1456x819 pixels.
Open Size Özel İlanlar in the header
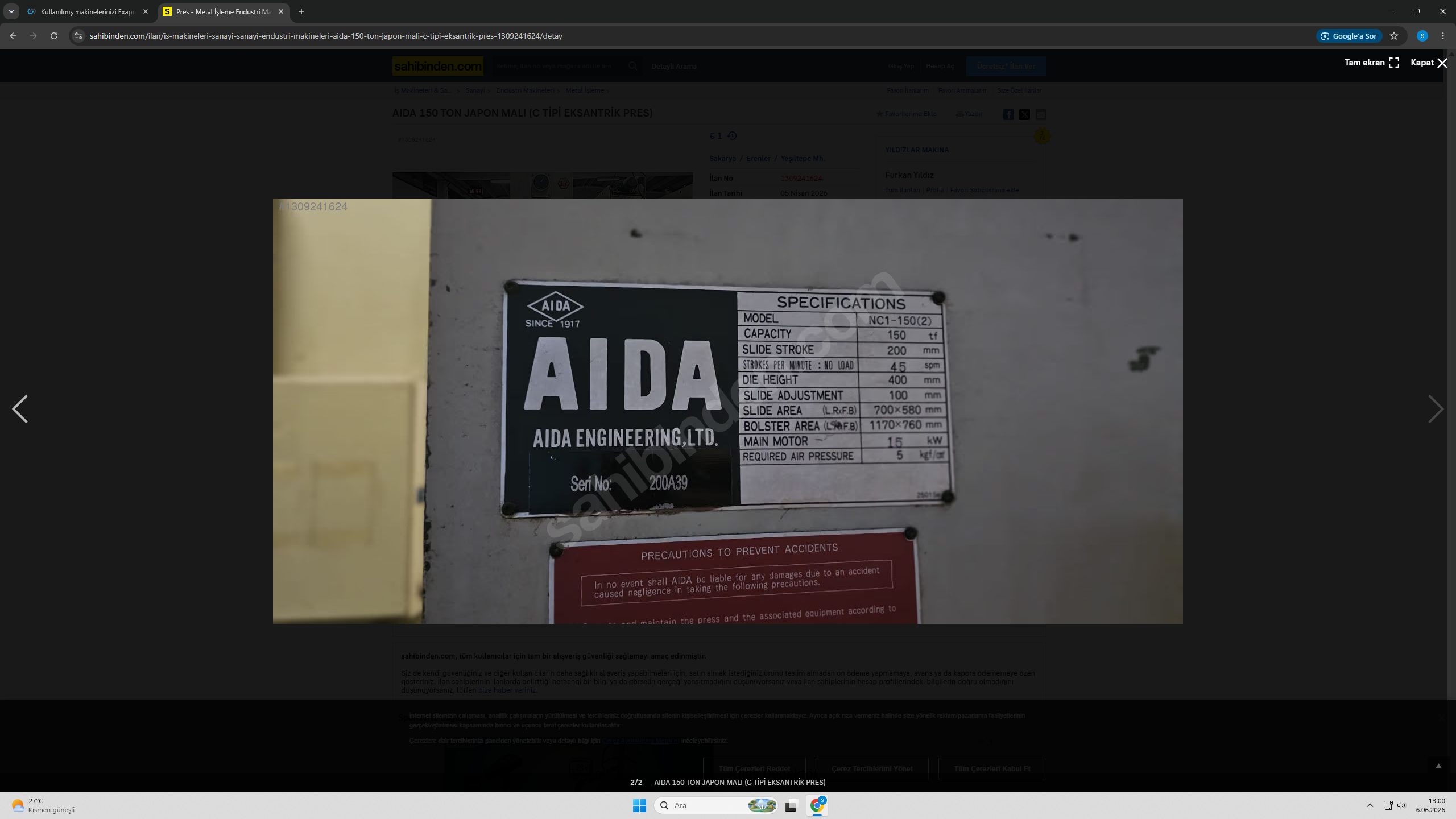[x=1019, y=90]
